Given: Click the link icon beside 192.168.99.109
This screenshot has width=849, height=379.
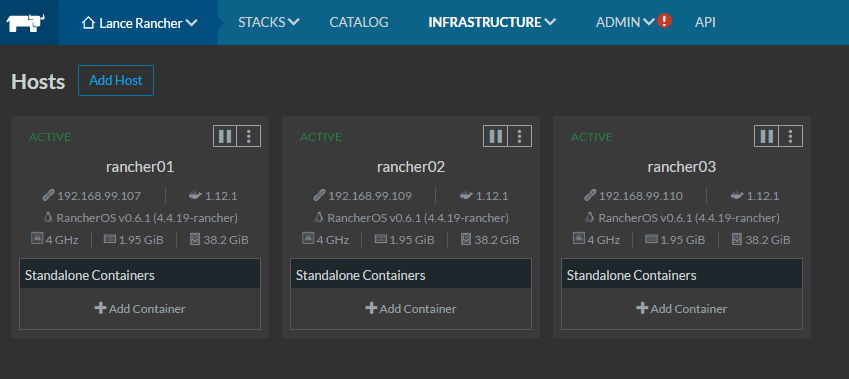Looking at the screenshot, I should [x=319, y=195].
